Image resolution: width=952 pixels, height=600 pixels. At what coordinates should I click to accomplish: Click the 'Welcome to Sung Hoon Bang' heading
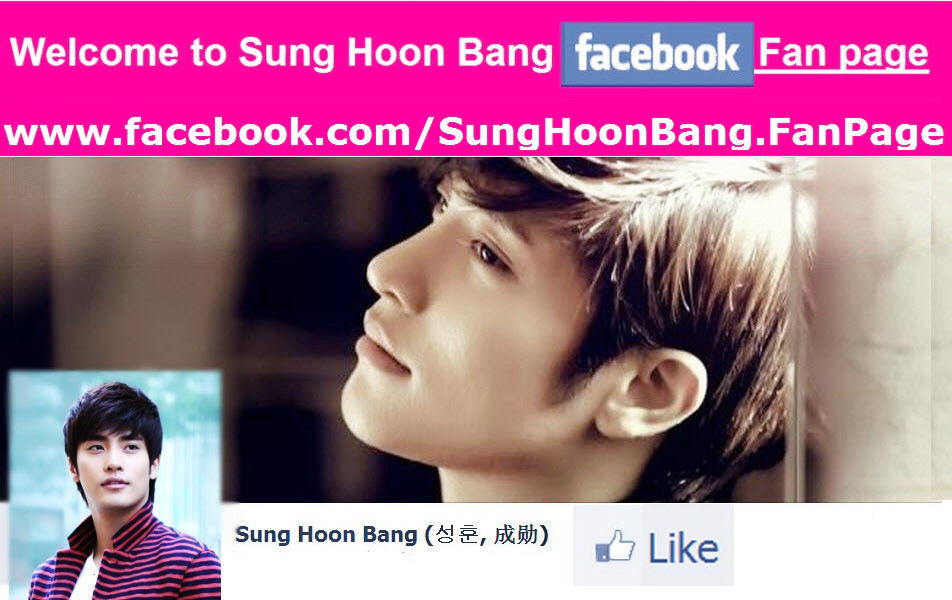[x=281, y=53]
